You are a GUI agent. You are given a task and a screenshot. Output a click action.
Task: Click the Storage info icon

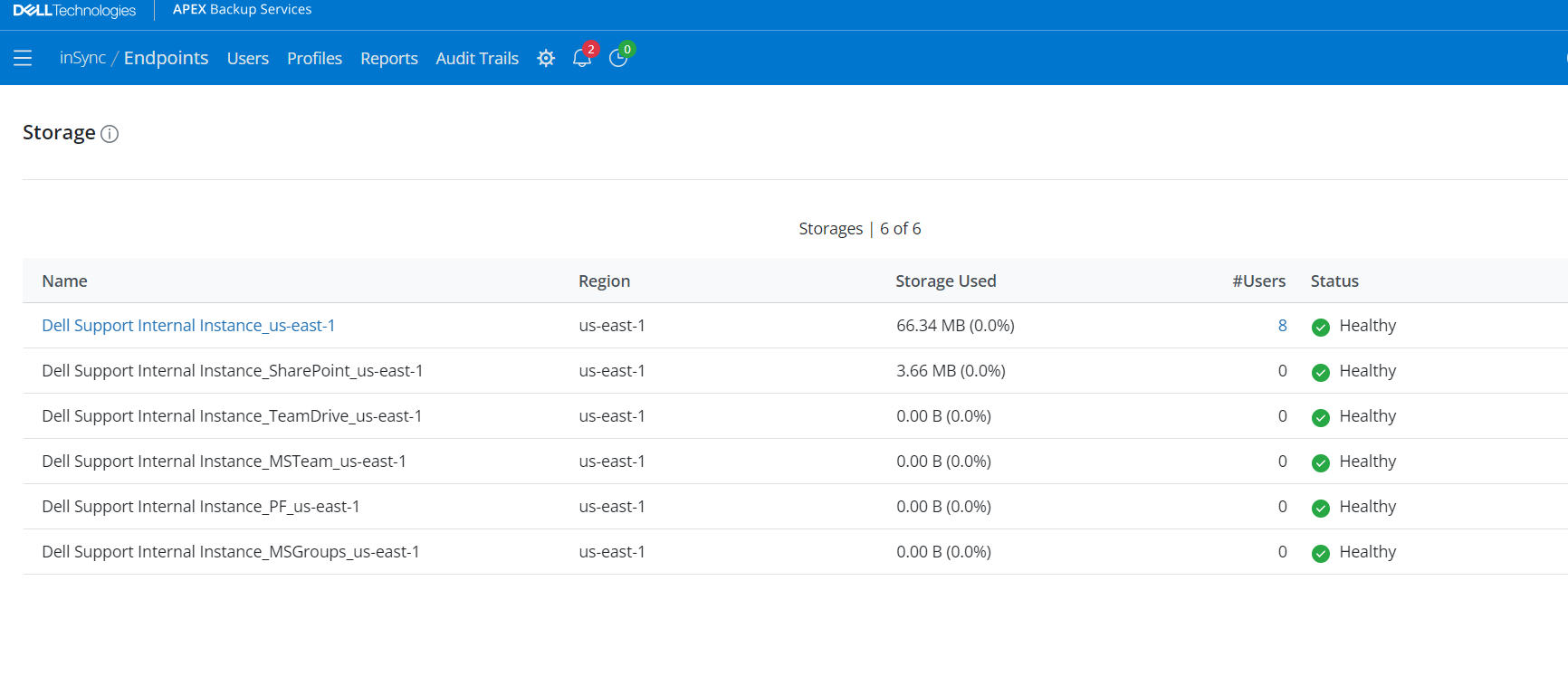[110, 134]
